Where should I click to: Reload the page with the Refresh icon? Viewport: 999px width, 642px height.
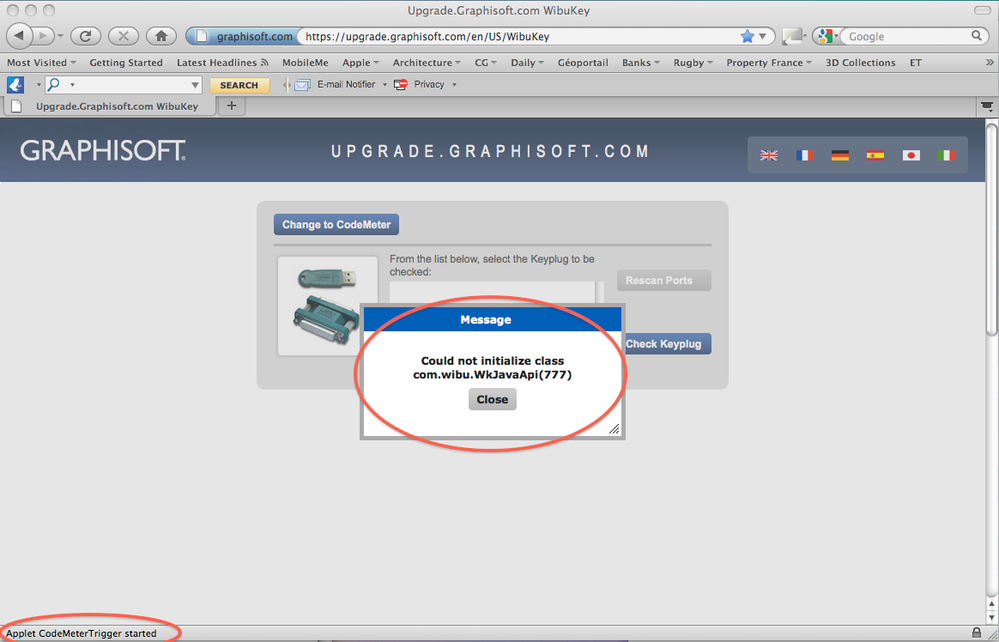[x=85, y=36]
